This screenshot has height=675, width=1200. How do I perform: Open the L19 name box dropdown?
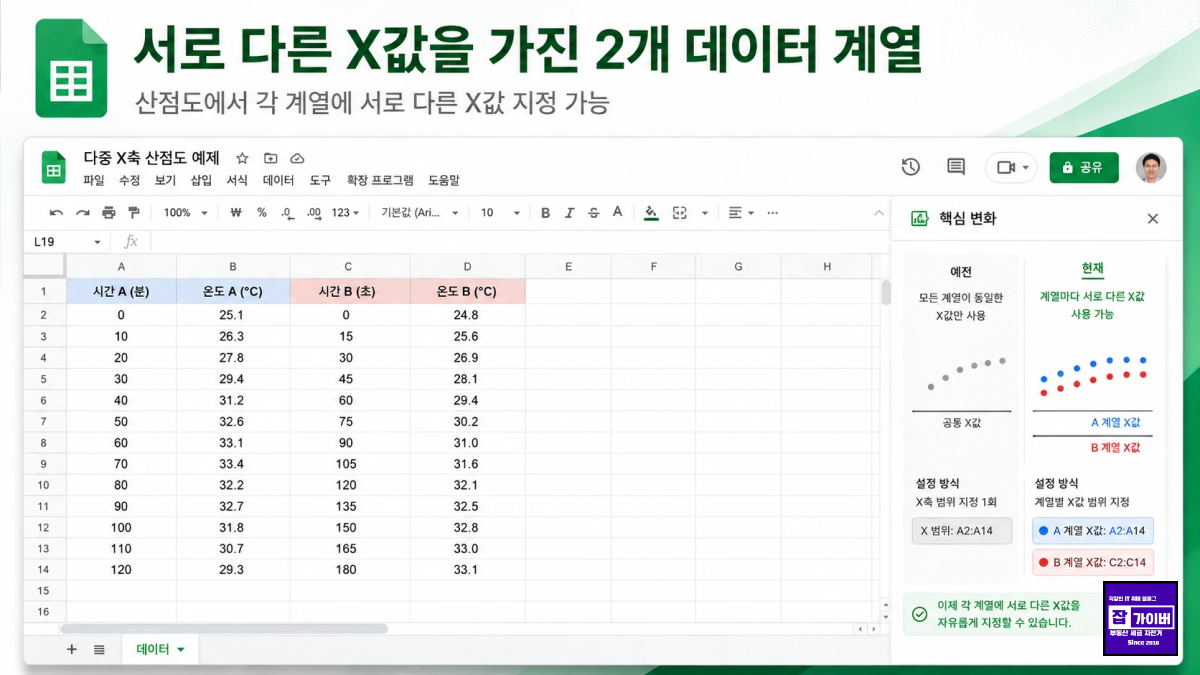pos(97,242)
